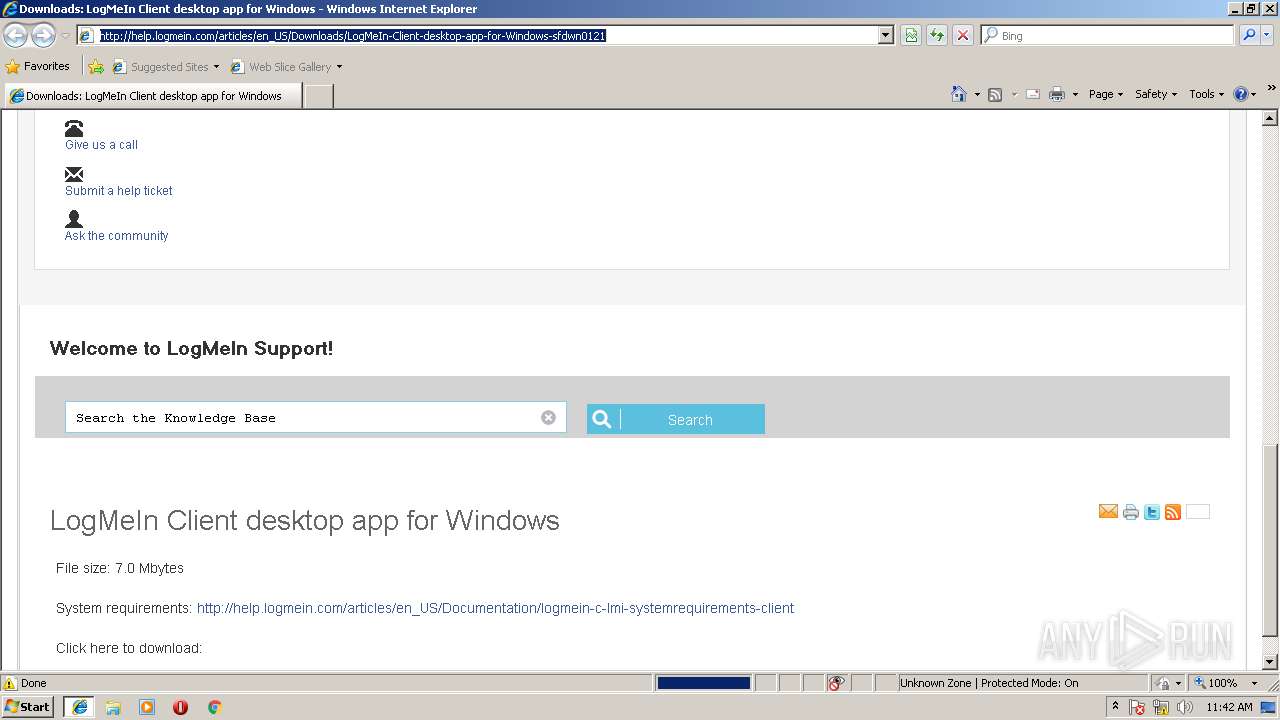Open Windows Explorer folder in taskbar

(113, 707)
